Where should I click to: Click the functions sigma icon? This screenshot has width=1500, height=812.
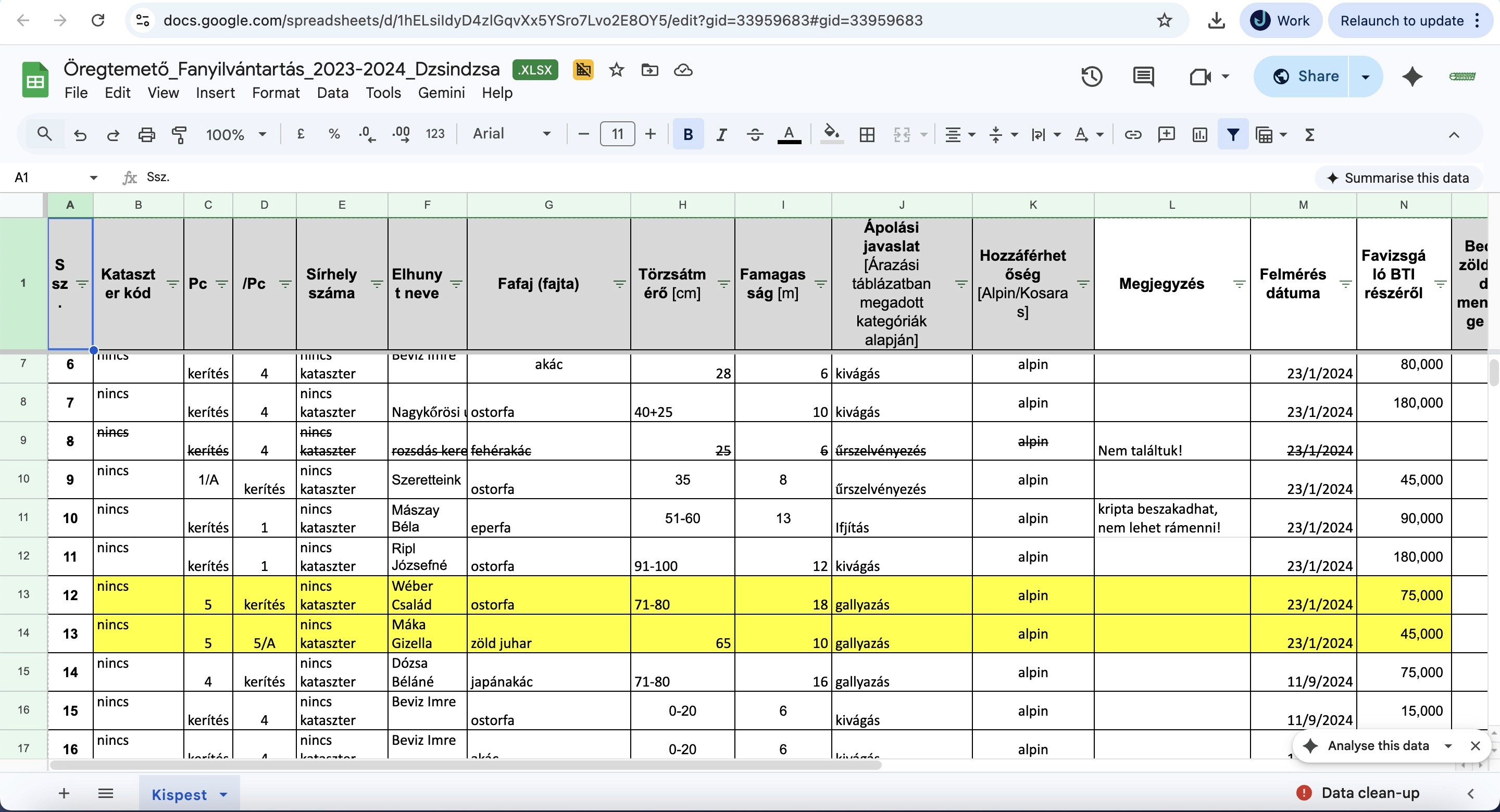coord(1309,135)
